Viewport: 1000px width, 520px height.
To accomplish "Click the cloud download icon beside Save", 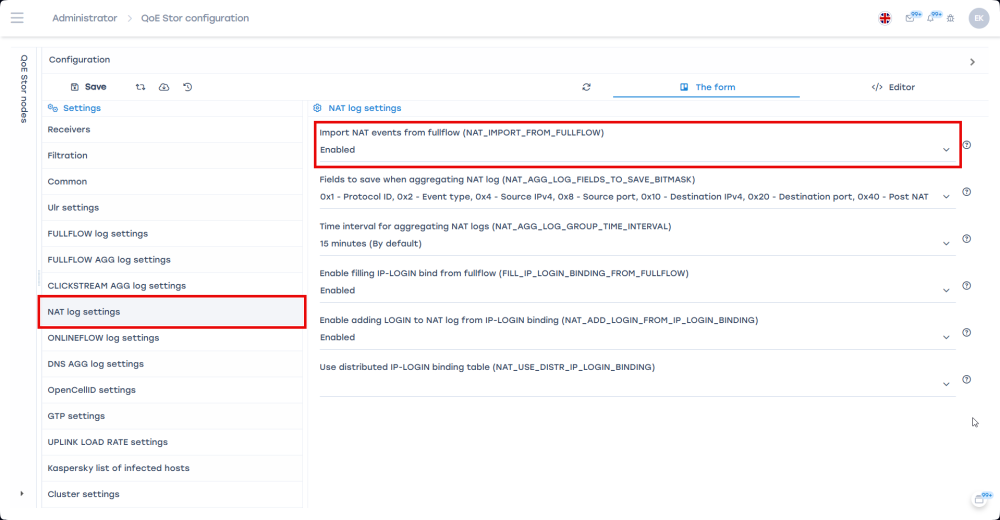I will point(164,87).
